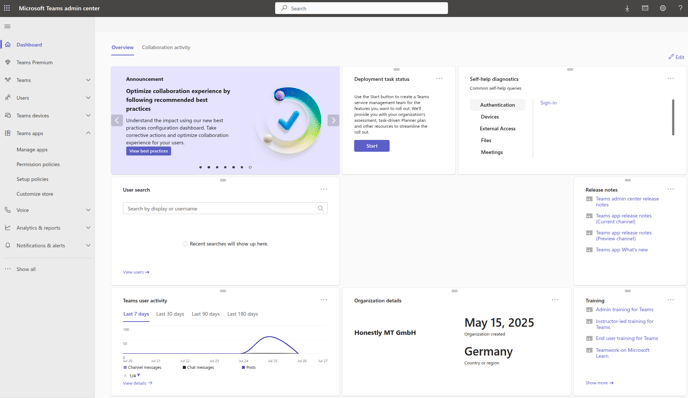Click the download icon in header
The height and width of the screenshot is (398, 688).
(627, 8)
